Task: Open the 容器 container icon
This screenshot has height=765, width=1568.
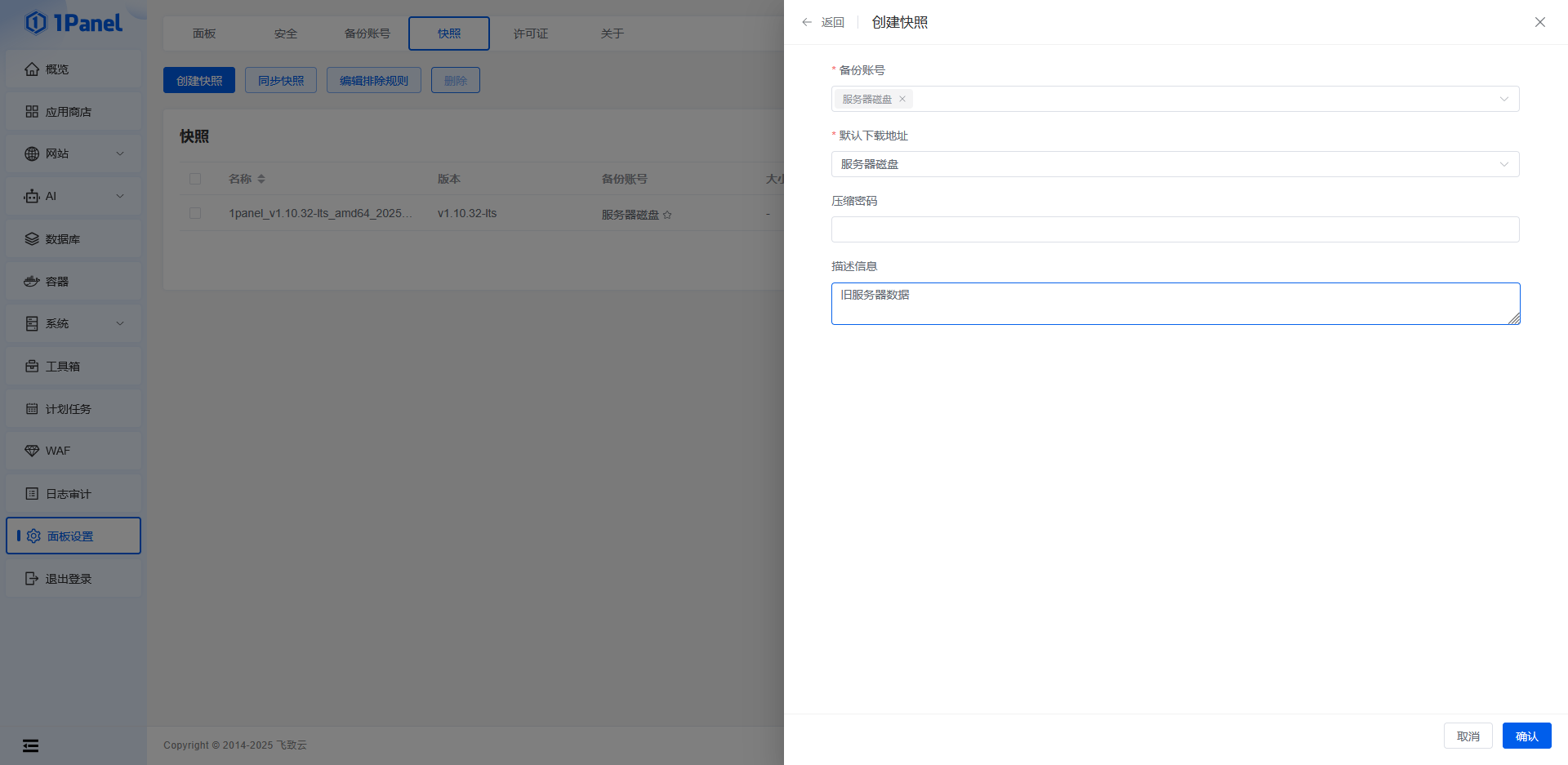Action: click(32, 282)
